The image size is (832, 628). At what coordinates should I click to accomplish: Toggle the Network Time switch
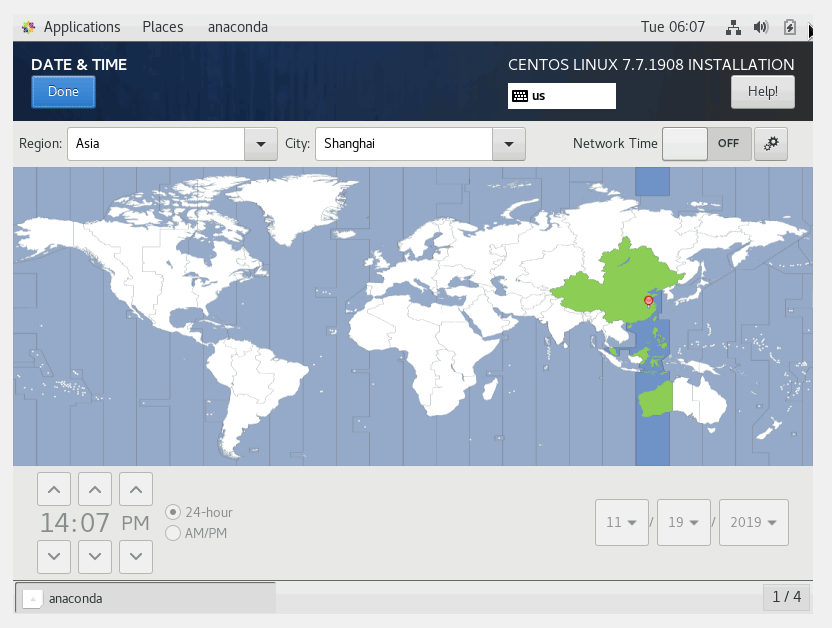pyautogui.click(x=707, y=144)
